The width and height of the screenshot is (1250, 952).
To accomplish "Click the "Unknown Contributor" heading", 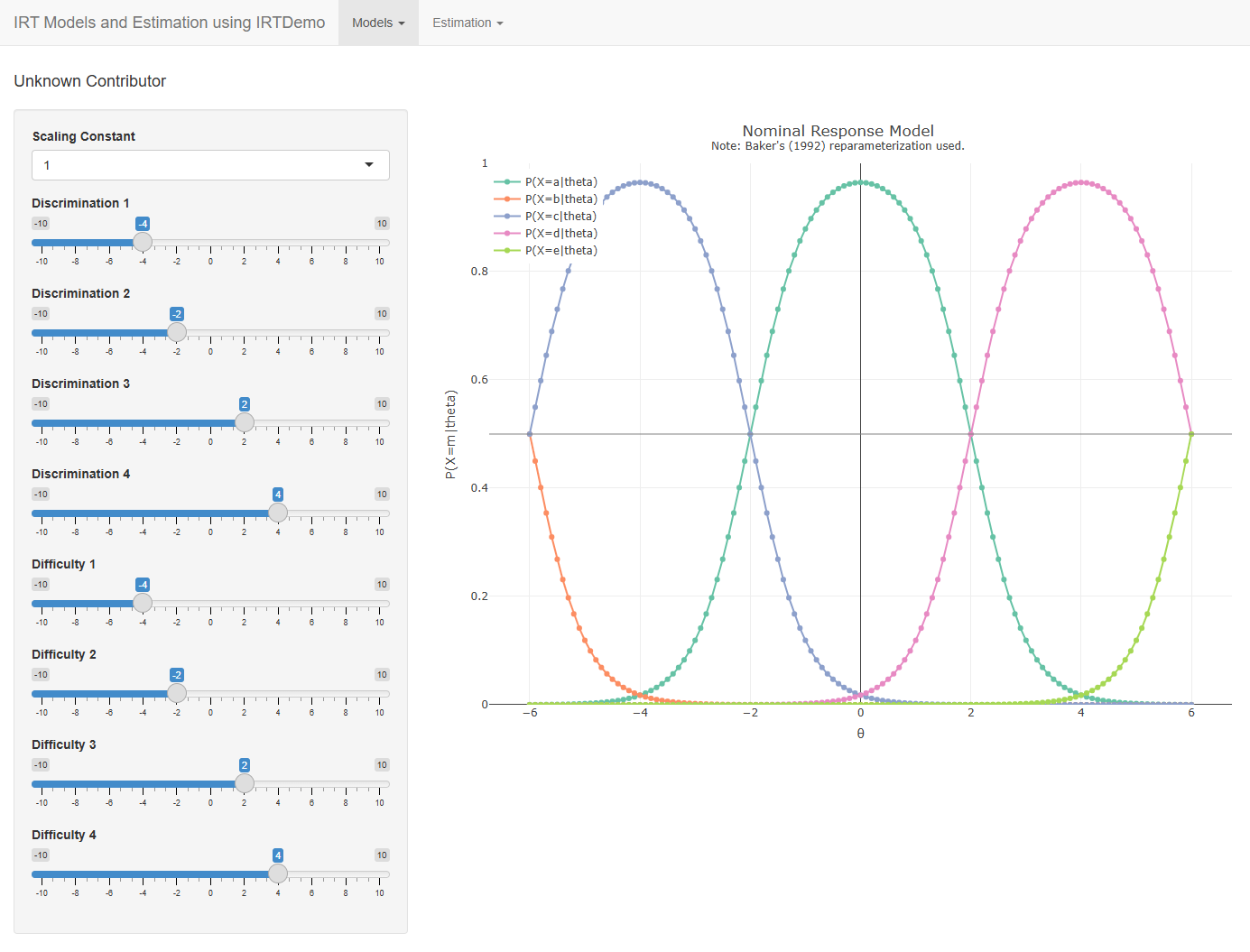I will click(x=90, y=81).
